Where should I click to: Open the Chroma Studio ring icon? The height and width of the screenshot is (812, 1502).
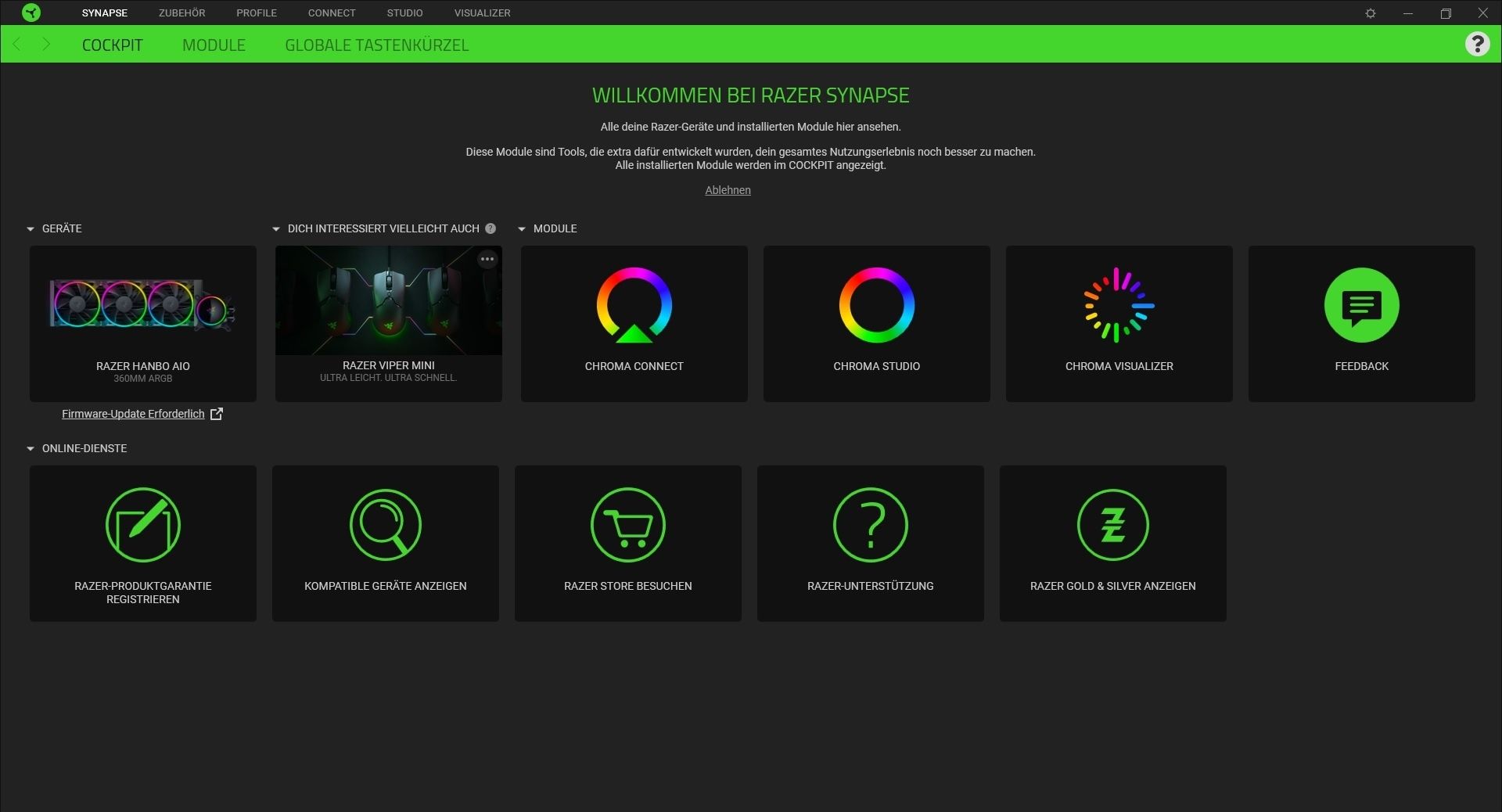pyautogui.click(x=877, y=305)
